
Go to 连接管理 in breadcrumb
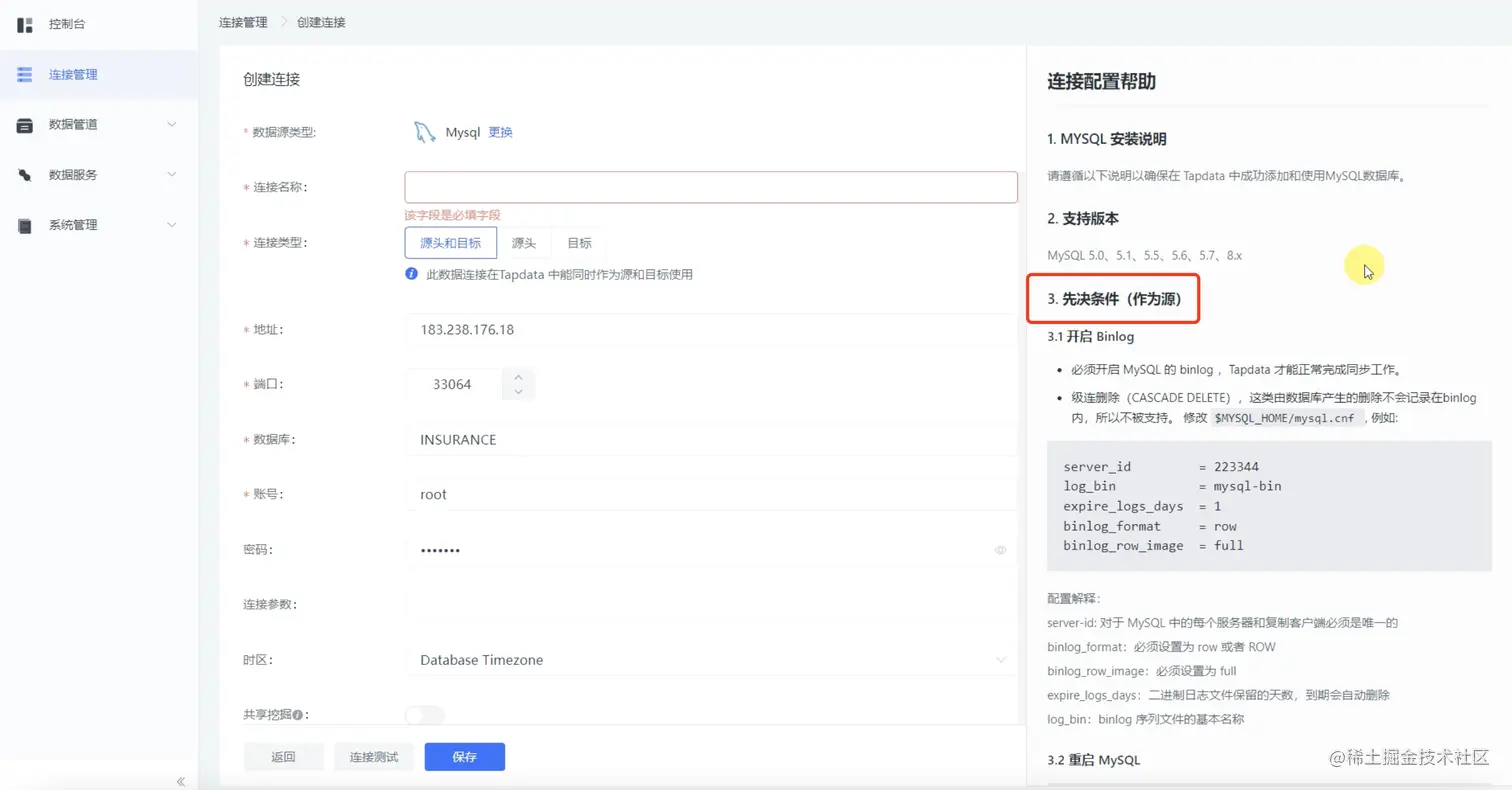243,21
